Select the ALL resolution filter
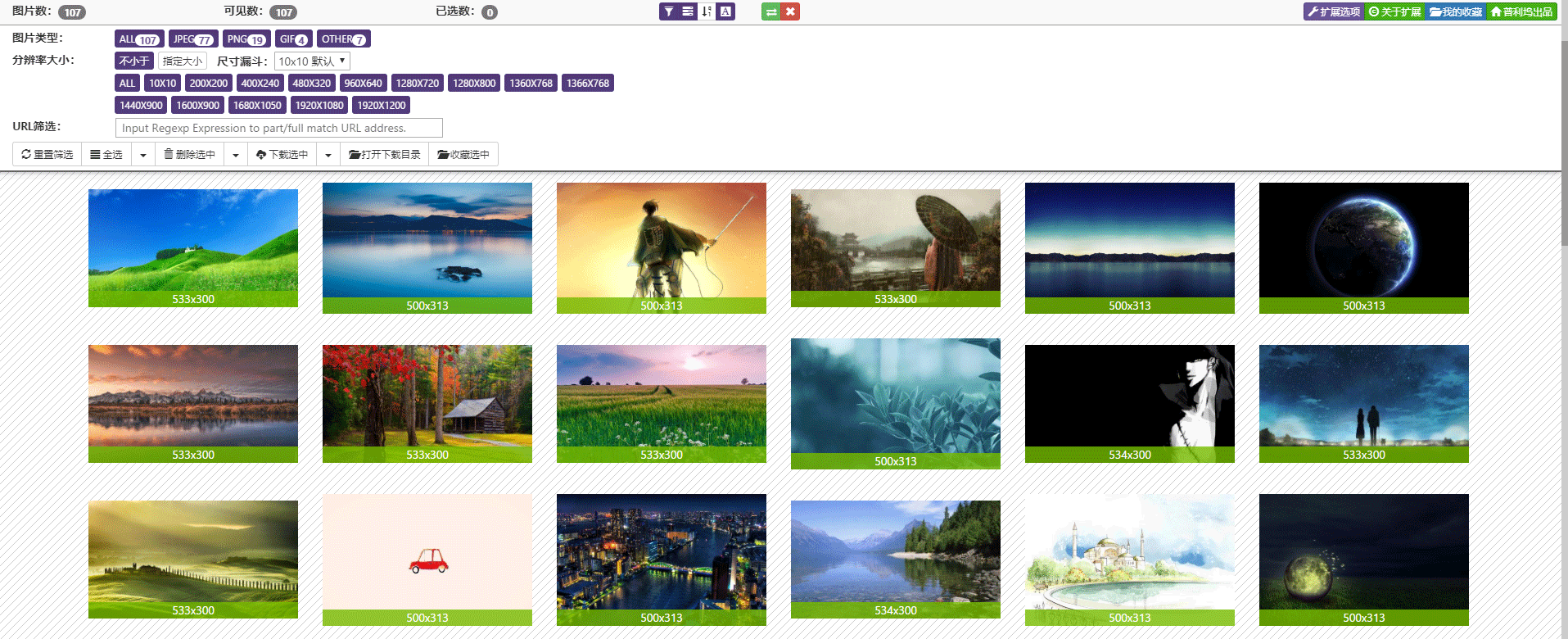 127,83
